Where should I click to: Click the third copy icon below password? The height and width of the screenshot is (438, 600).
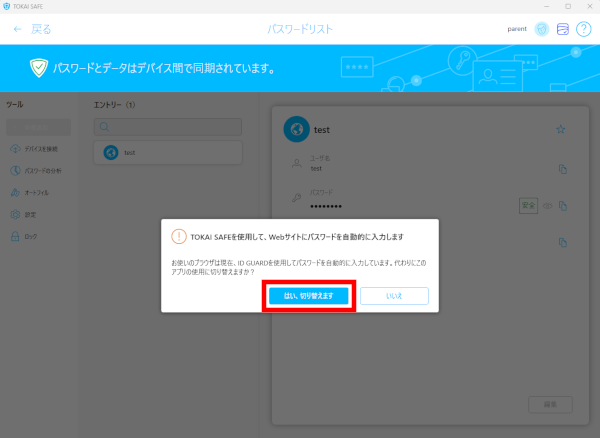562,243
